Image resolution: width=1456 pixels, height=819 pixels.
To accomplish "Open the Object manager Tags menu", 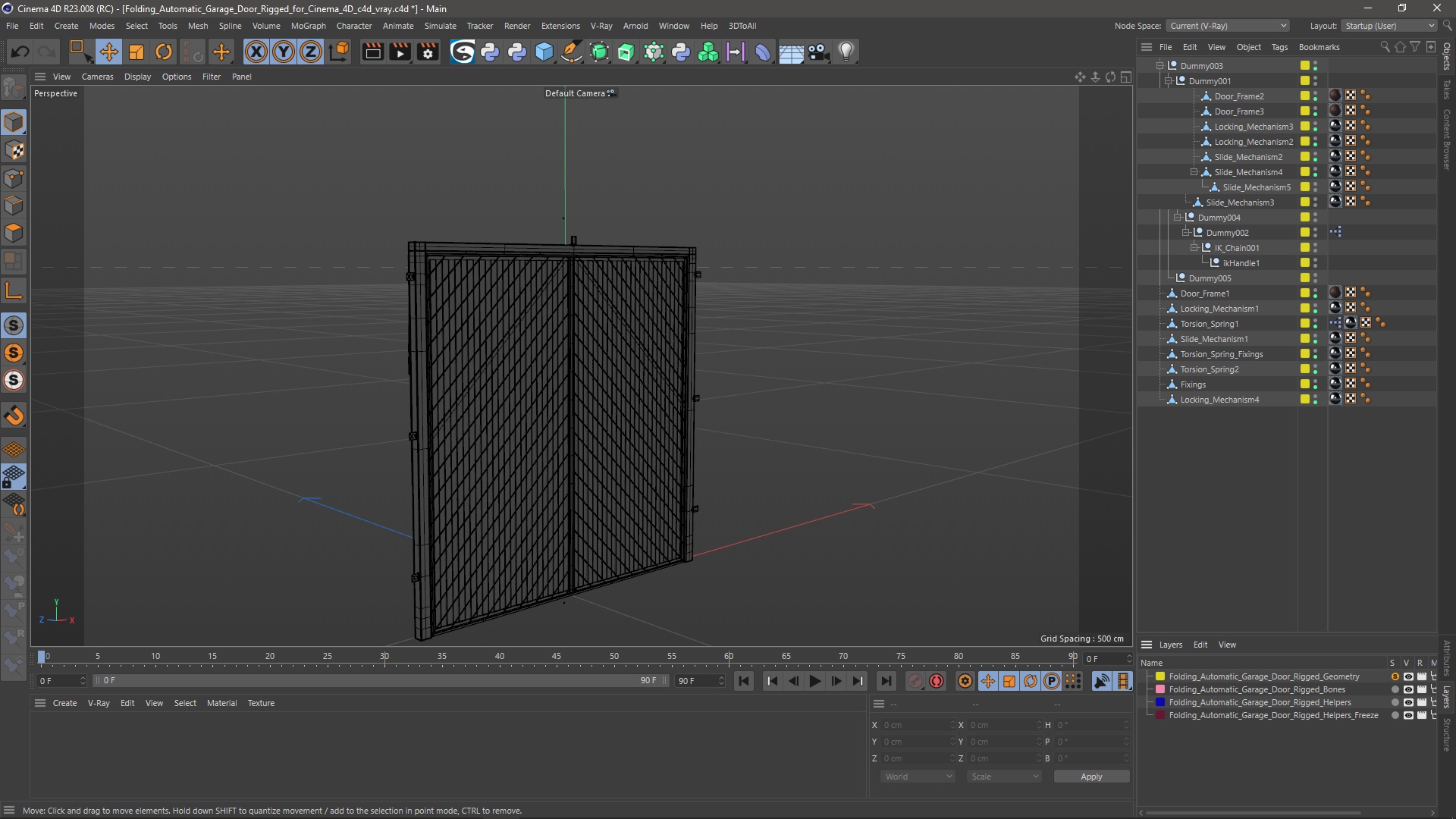I will (1279, 47).
